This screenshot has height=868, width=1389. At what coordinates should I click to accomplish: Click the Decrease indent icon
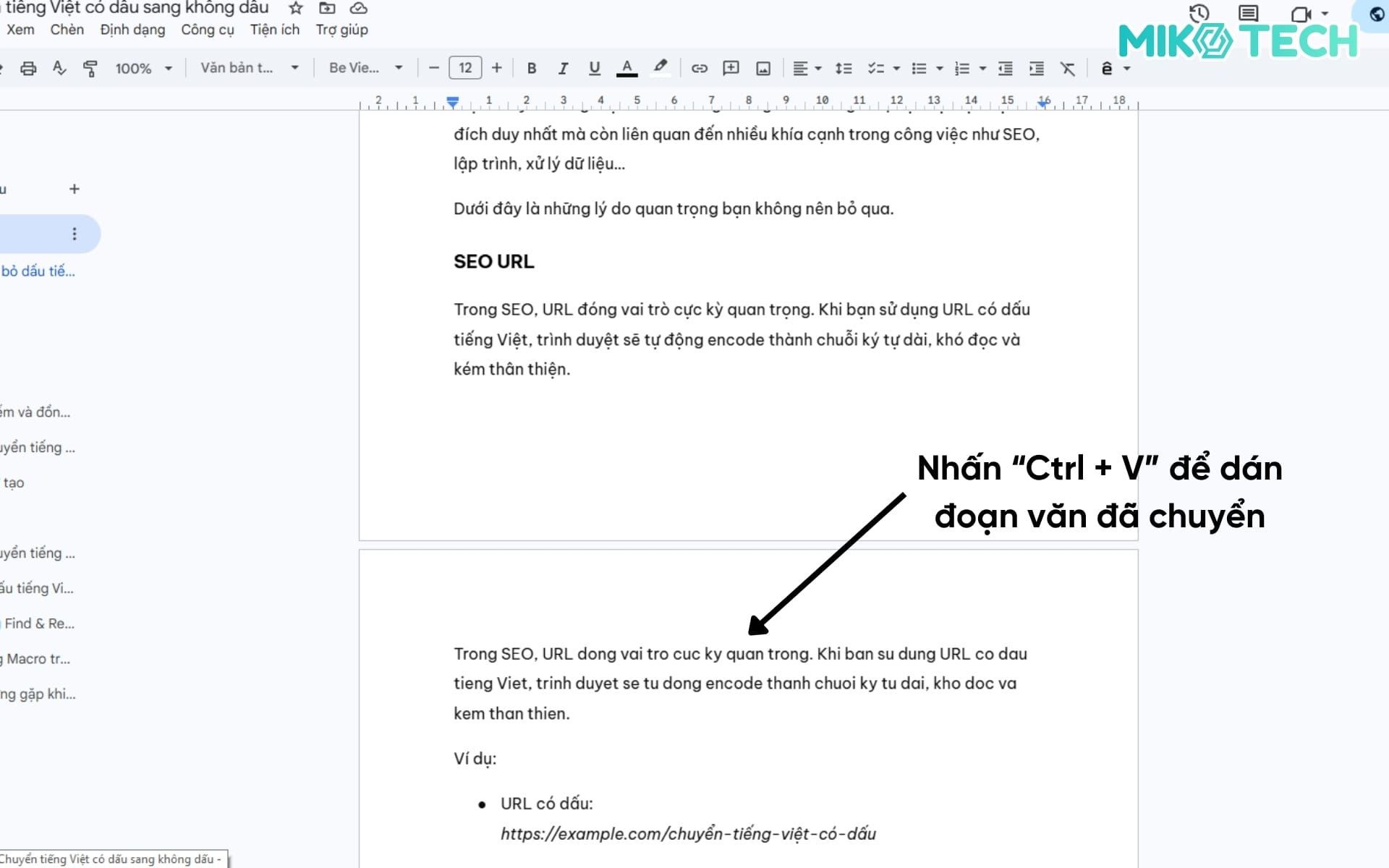coord(1006,68)
